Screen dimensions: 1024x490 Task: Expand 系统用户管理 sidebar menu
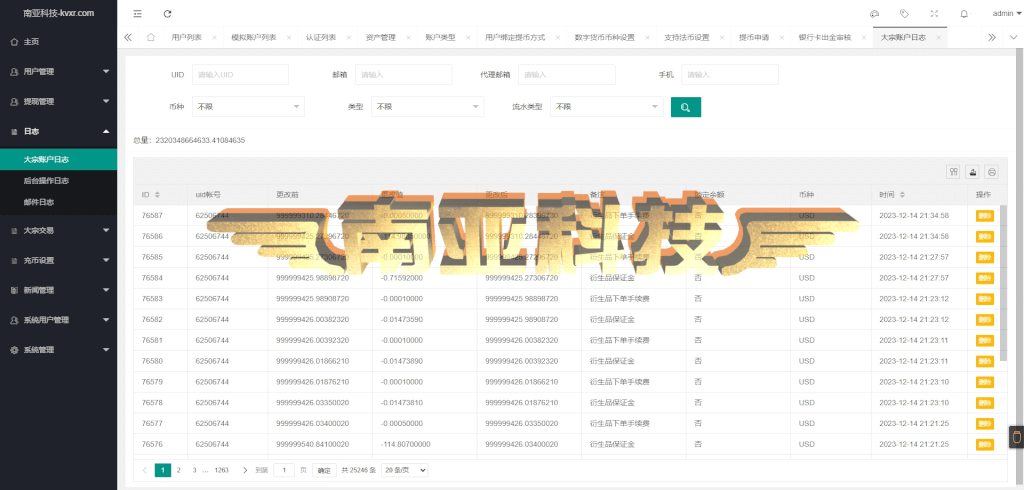[x=59, y=319]
